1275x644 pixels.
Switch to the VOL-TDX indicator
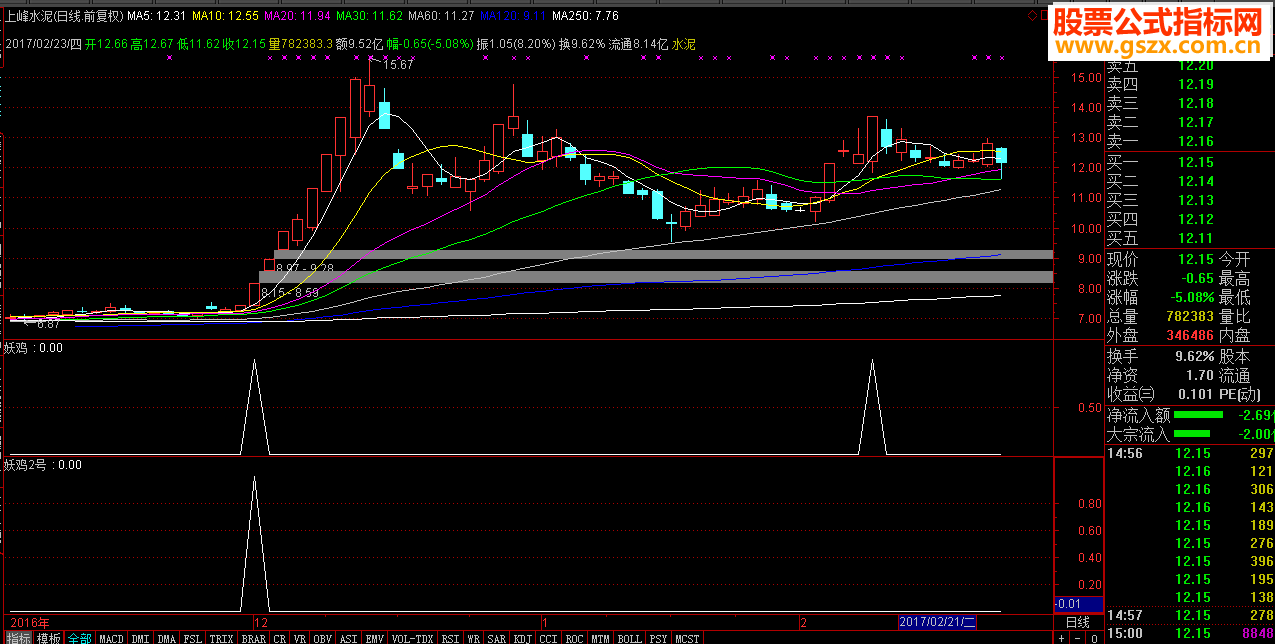click(x=413, y=637)
